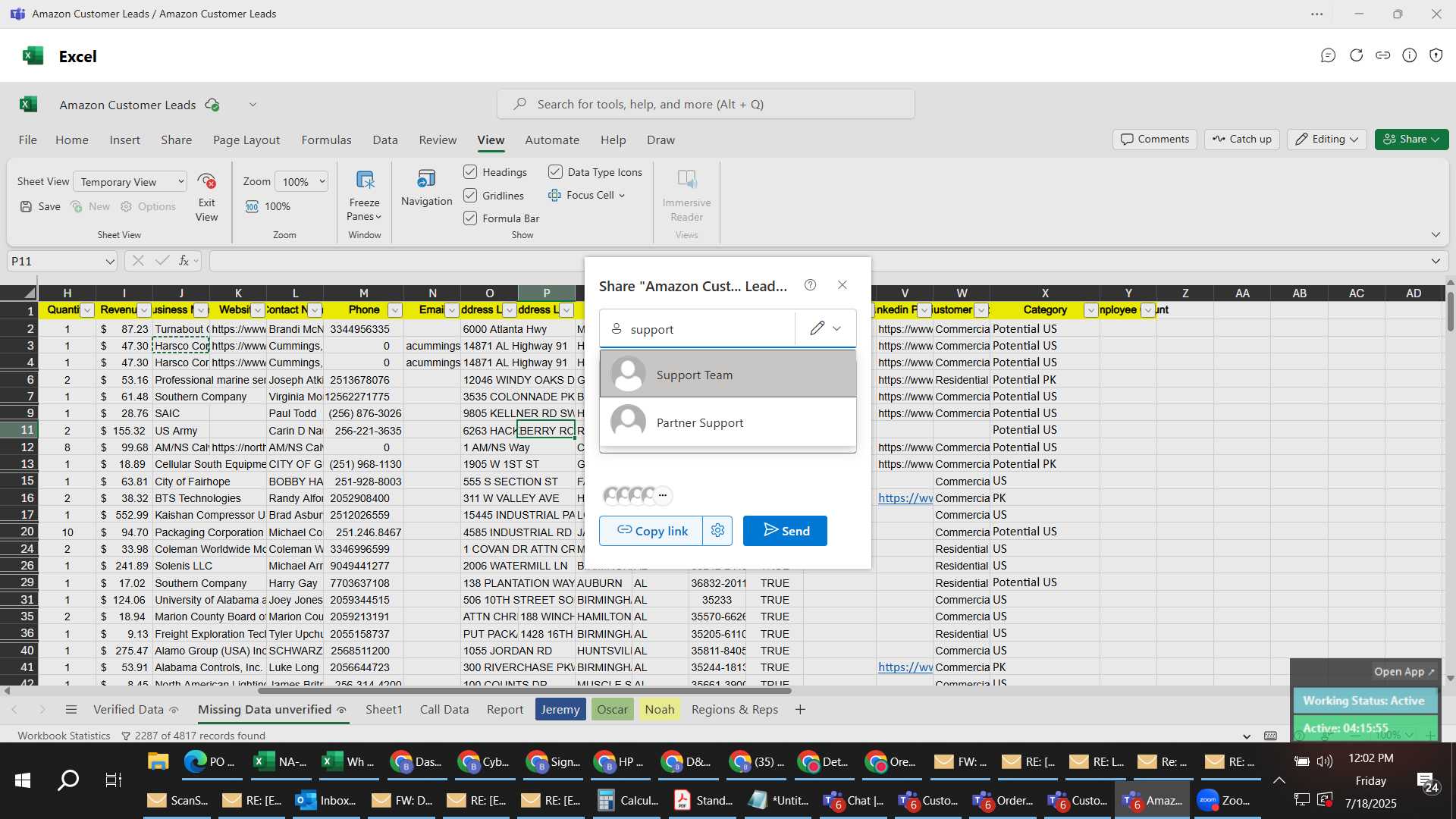Open the Zoom app in taskbar
The height and width of the screenshot is (819, 1456).
(x=1223, y=800)
